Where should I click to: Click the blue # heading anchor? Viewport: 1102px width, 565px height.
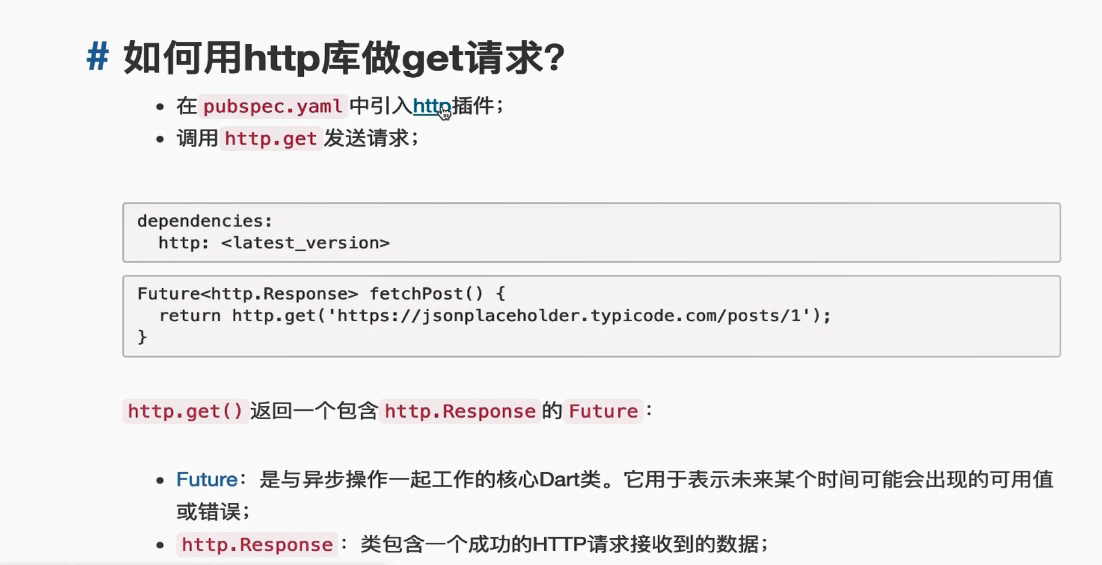point(98,56)
